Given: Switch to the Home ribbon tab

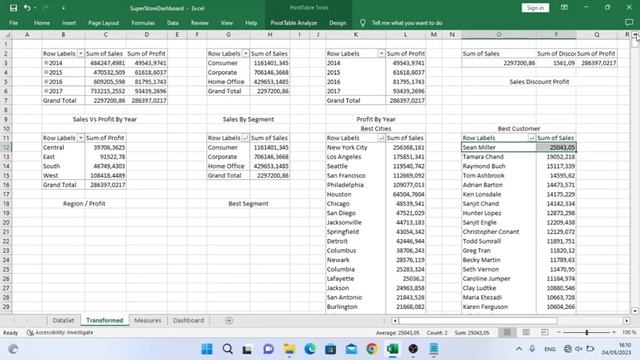Looking at the screenshot, I should (x=42, y=23).
